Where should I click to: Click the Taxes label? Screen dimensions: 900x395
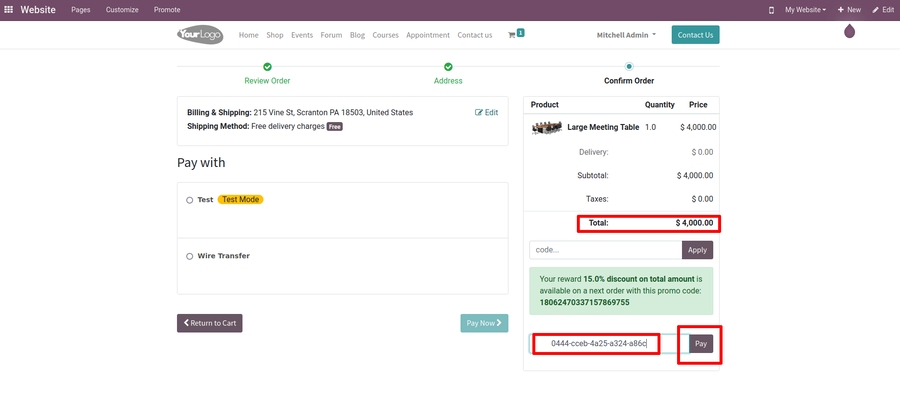(x=597, y=199)
